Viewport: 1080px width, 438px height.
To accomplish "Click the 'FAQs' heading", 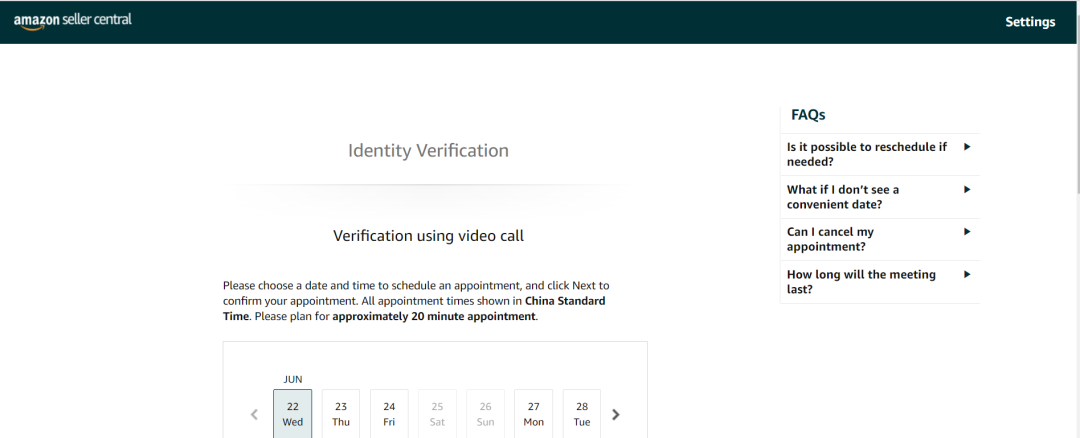I will pyautogui.click(x=809, y=115).
